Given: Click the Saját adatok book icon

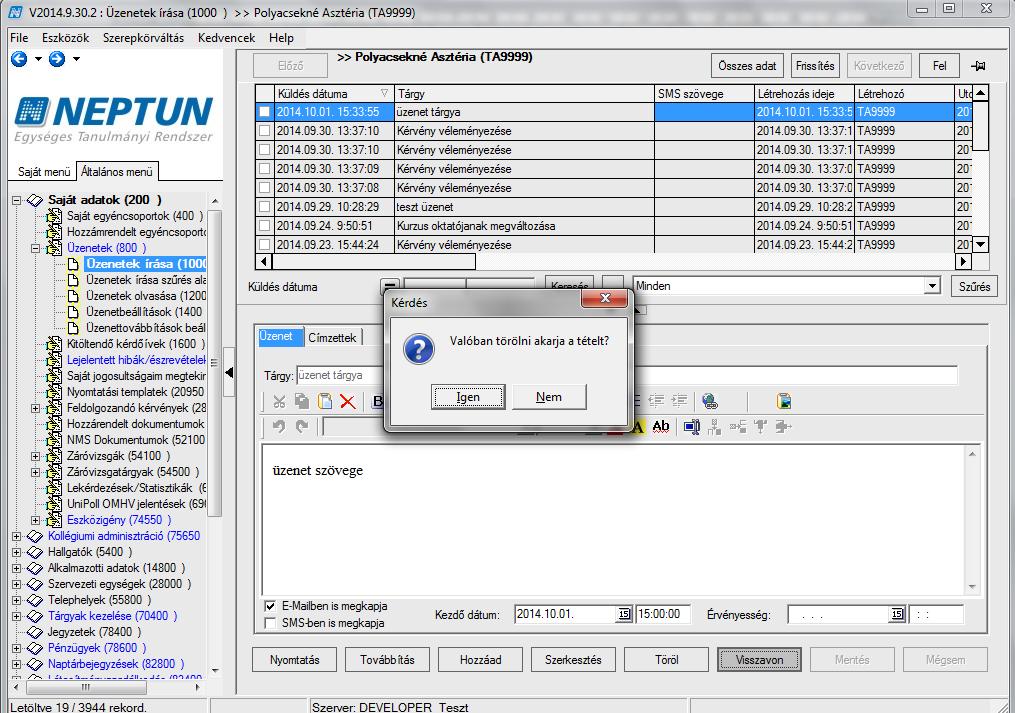Looking at the screenshot, I should point(35,200).
